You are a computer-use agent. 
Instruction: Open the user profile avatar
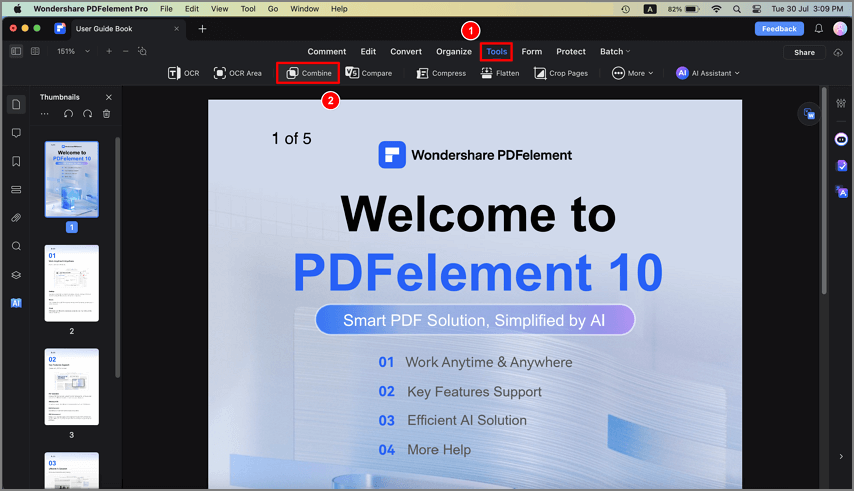pyautogui.click(x=840, y=29)
